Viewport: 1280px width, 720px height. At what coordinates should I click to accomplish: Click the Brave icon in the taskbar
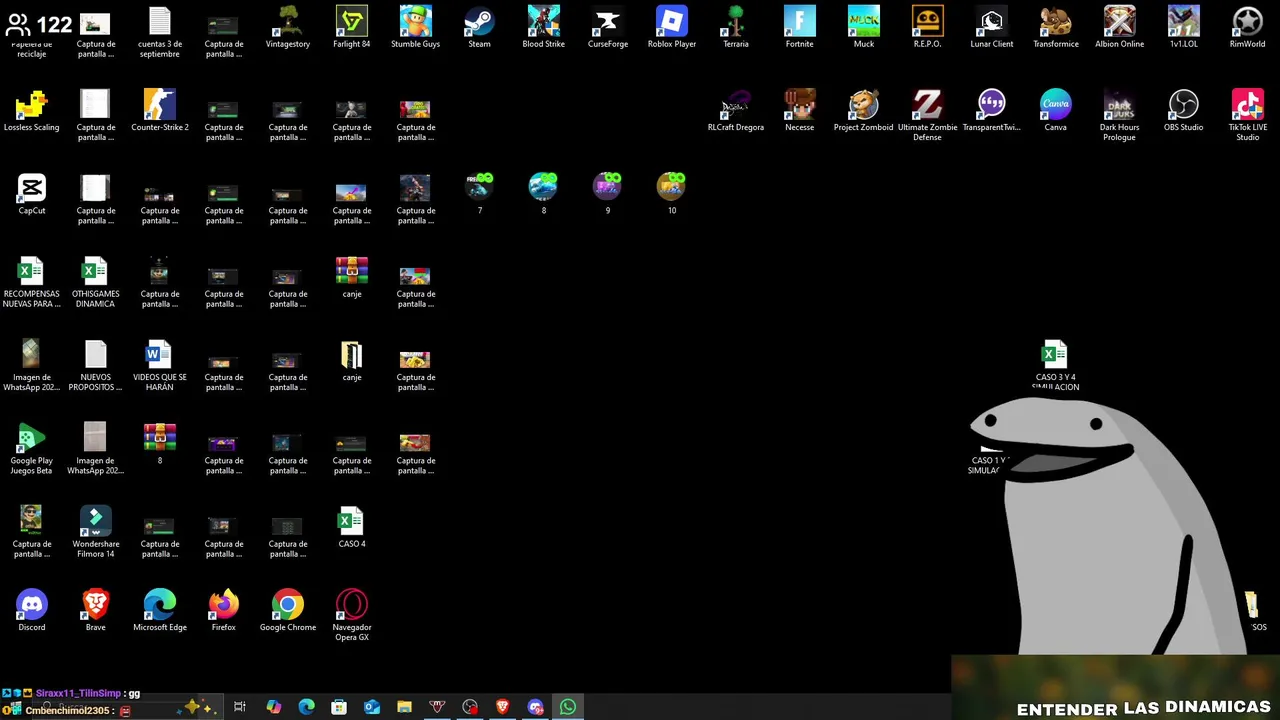pyautogui.click(x=503, y=707)
